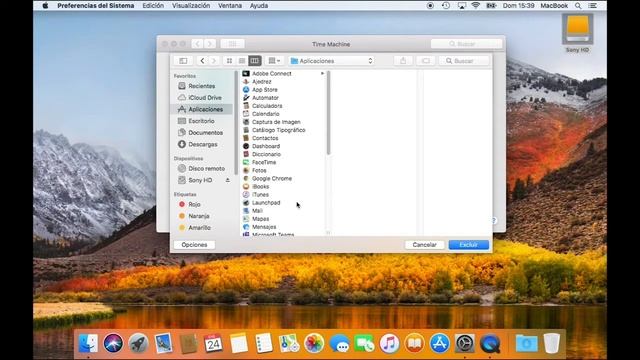This screenshot has width=640, height=360.
Task: Open the Apple menu
Action: coord(45,6)
